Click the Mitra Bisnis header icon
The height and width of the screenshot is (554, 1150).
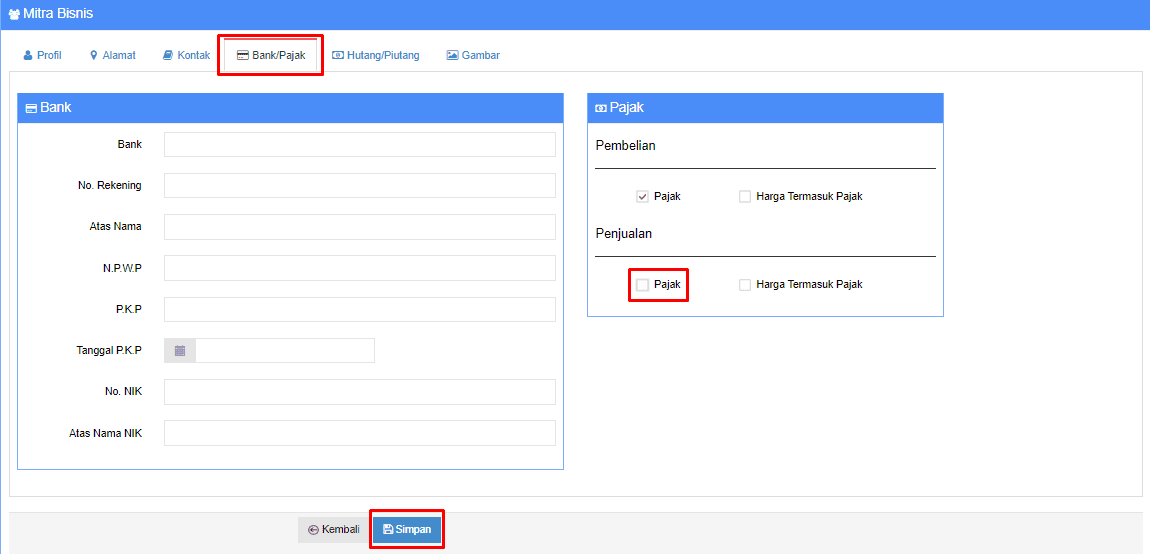click(x=14, y=15)
